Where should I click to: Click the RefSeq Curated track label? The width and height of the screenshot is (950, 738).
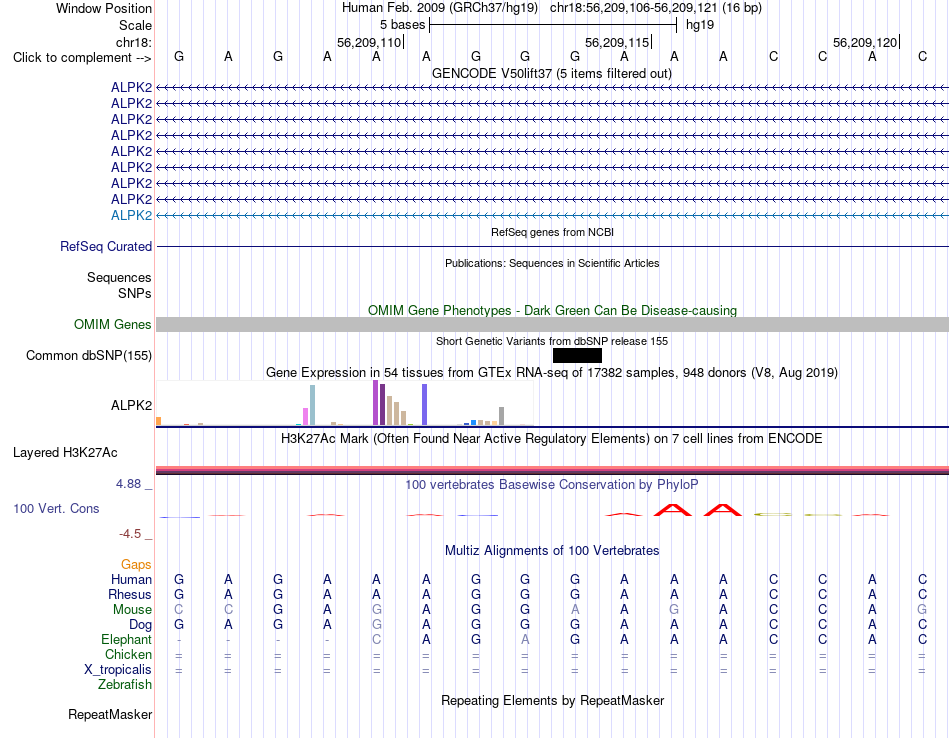pyautogui.click(x=106, y=247)
